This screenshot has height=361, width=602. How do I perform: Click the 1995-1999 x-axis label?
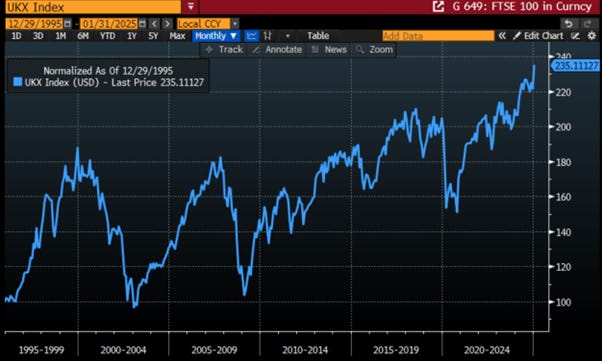pos(41,350)
